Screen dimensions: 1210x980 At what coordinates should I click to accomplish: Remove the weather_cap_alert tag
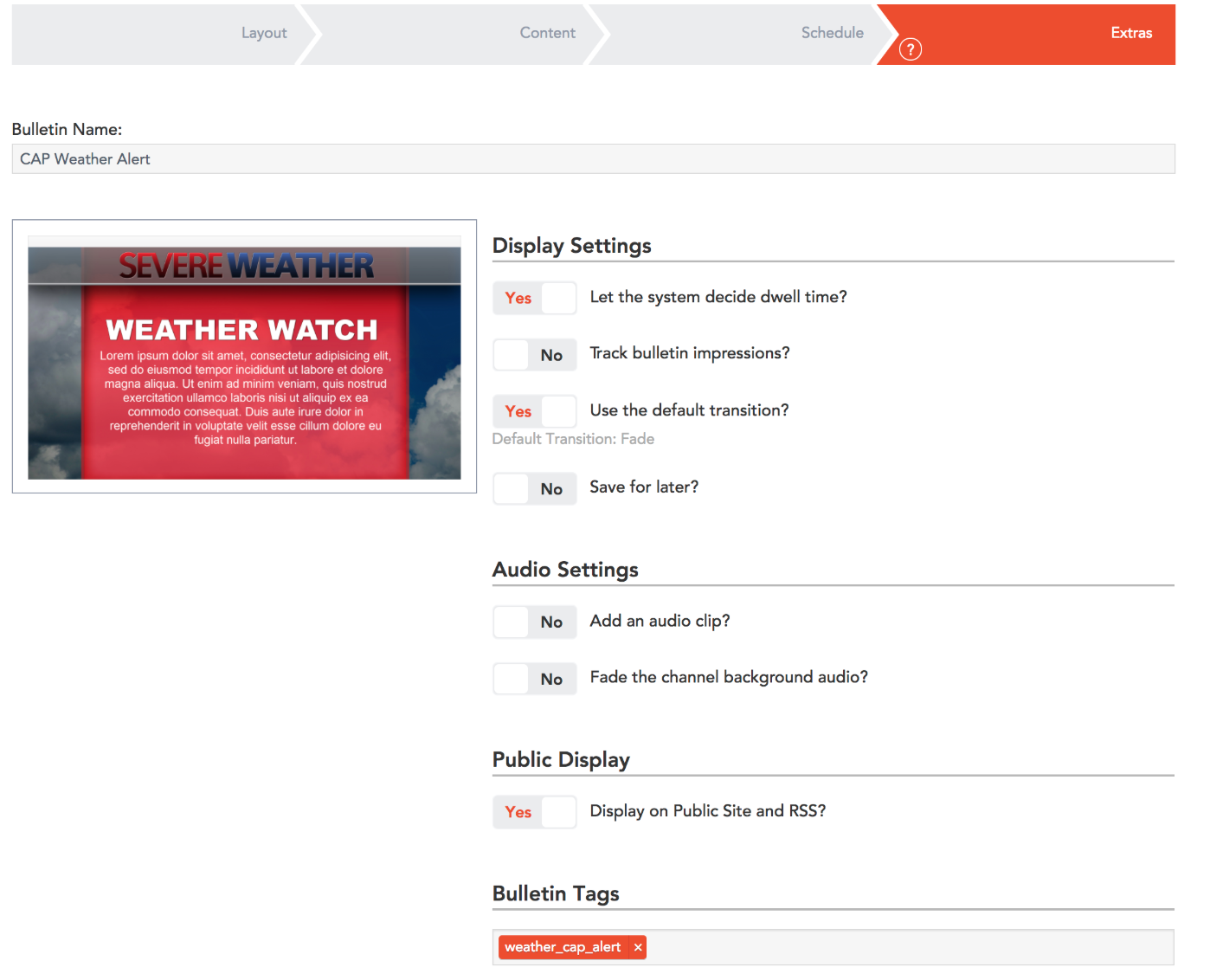click(x=638, y=947)
